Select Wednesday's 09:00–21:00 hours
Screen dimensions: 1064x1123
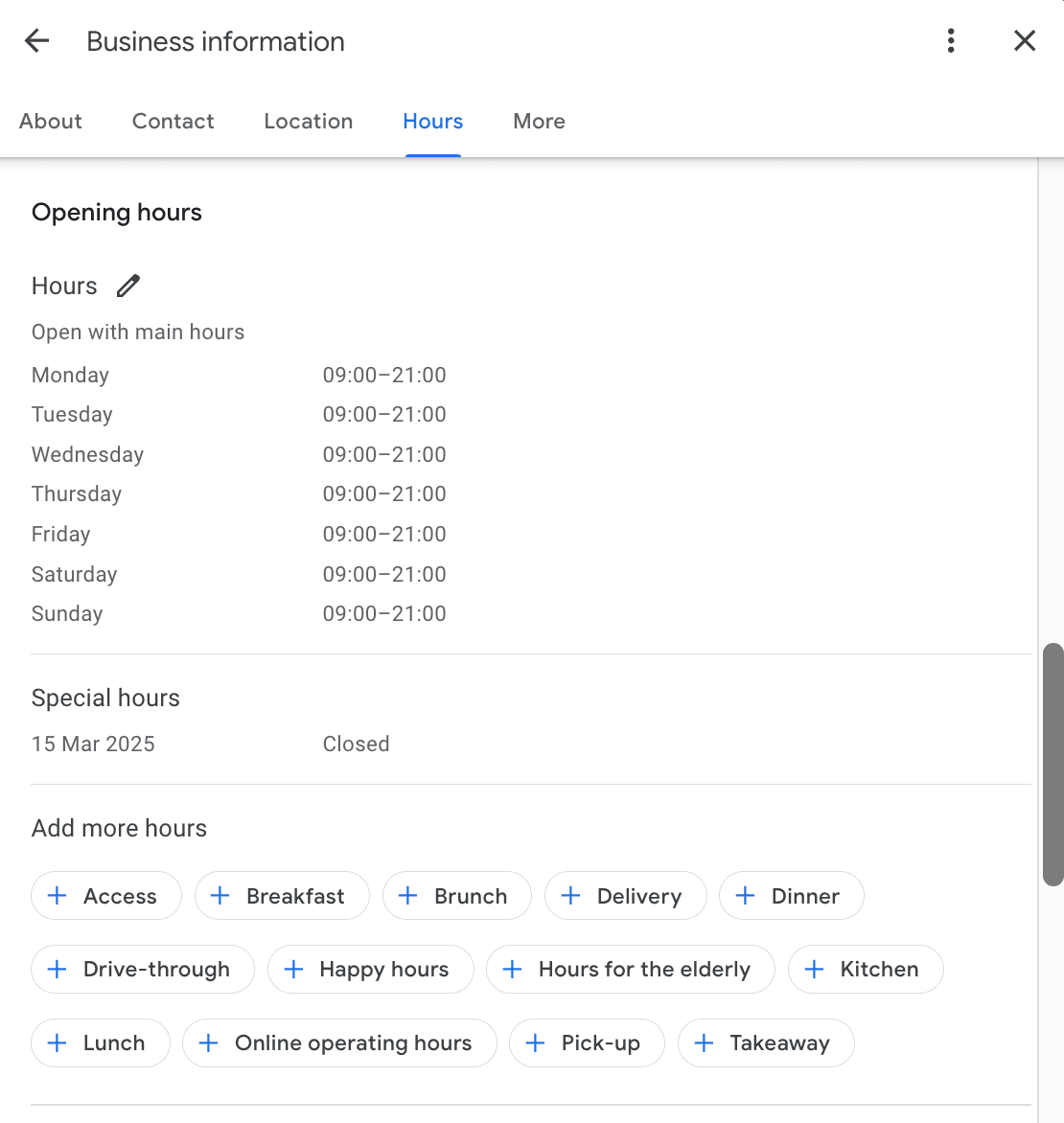384,454
